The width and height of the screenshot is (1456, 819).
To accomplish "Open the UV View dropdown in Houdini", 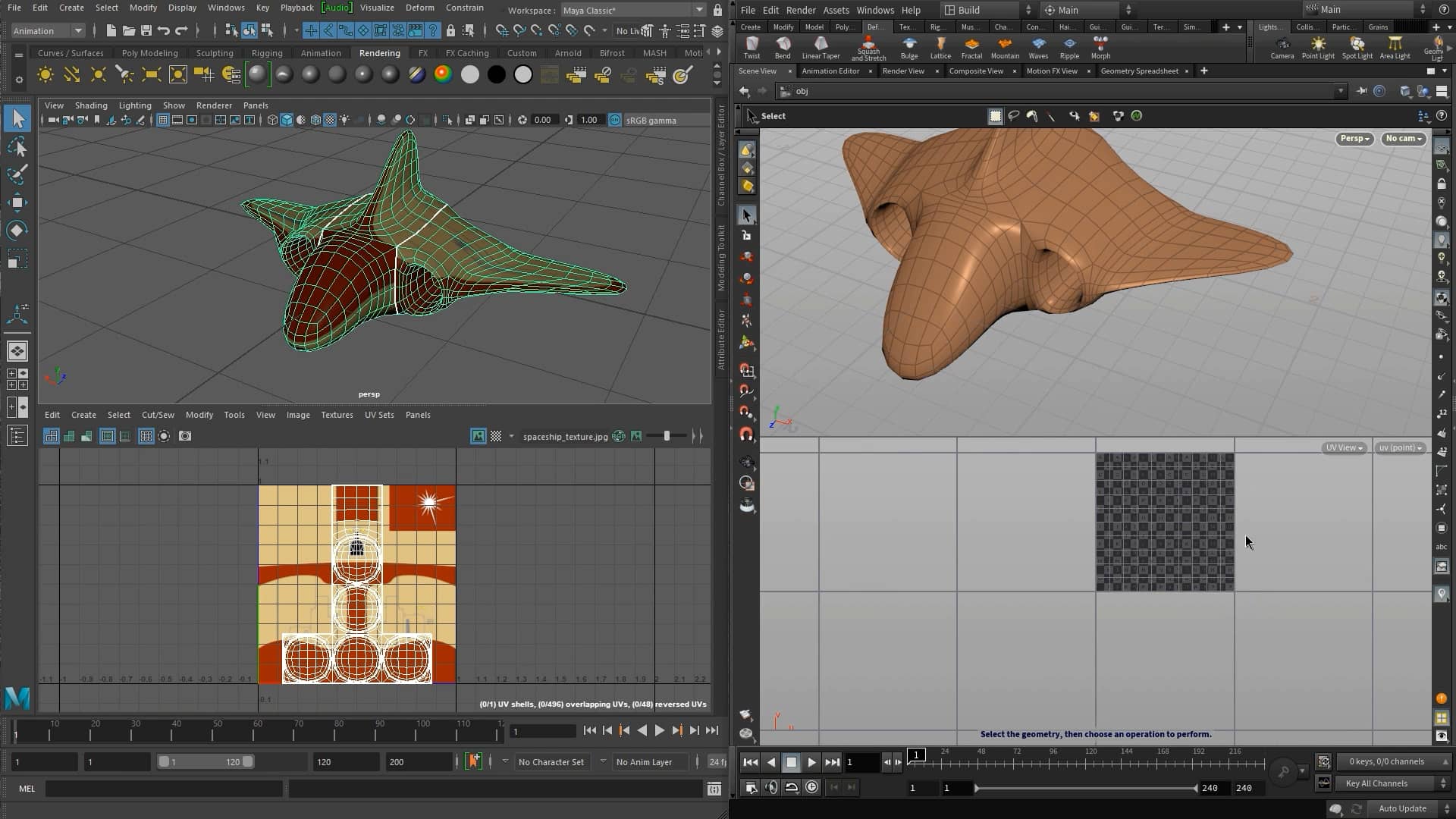I will [1343, 447].
